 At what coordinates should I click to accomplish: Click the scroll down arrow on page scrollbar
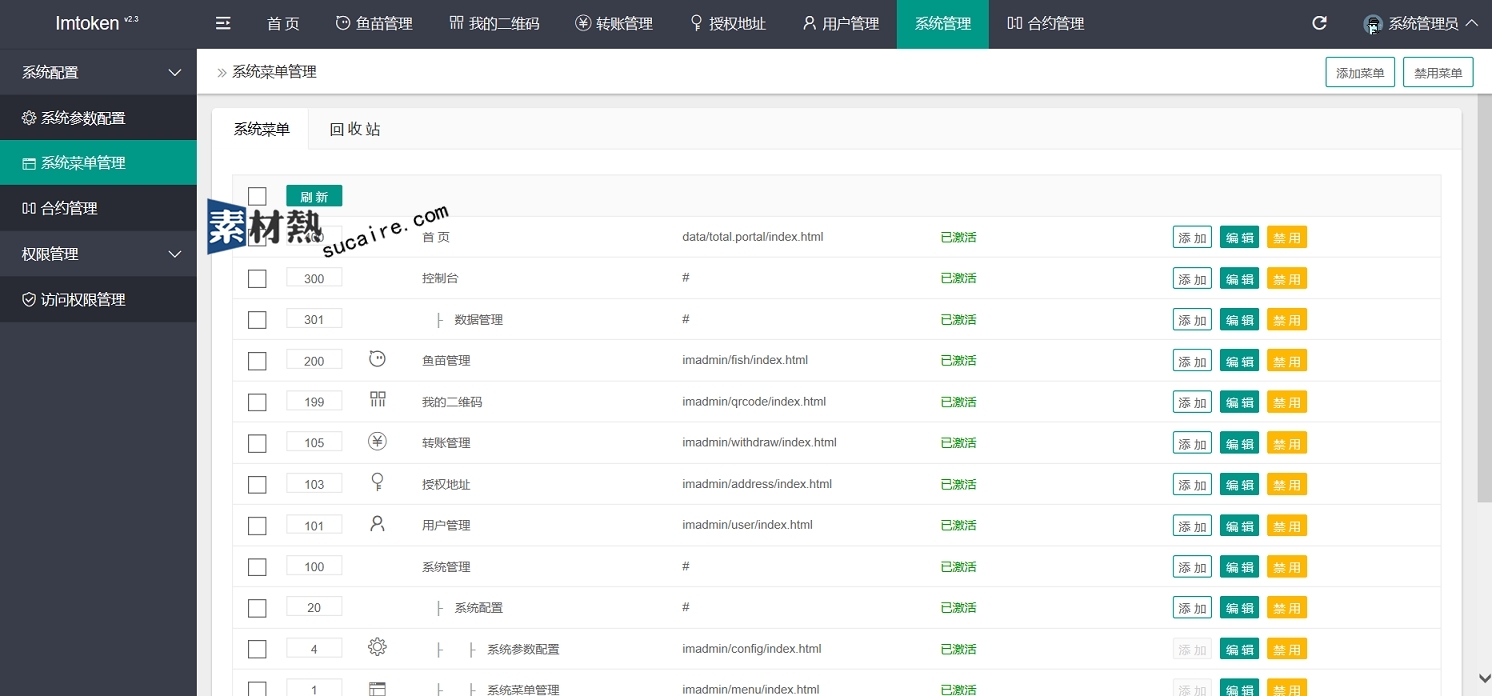1484,680
